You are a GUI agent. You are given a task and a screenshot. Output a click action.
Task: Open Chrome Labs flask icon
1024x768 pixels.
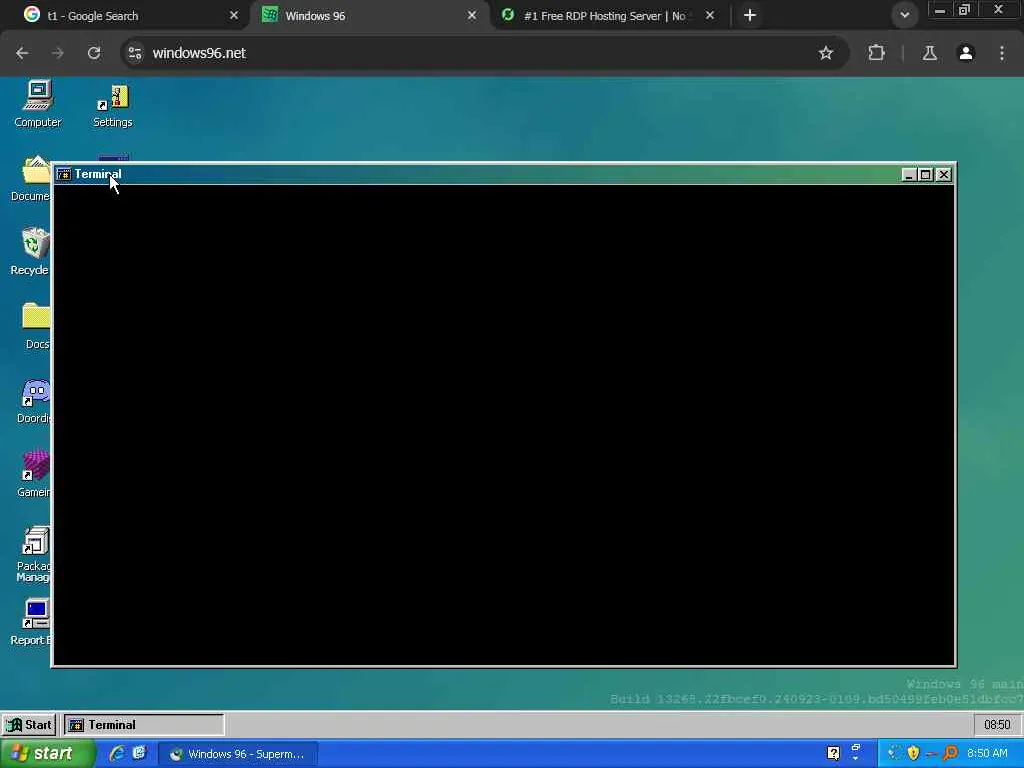(929, 53)
